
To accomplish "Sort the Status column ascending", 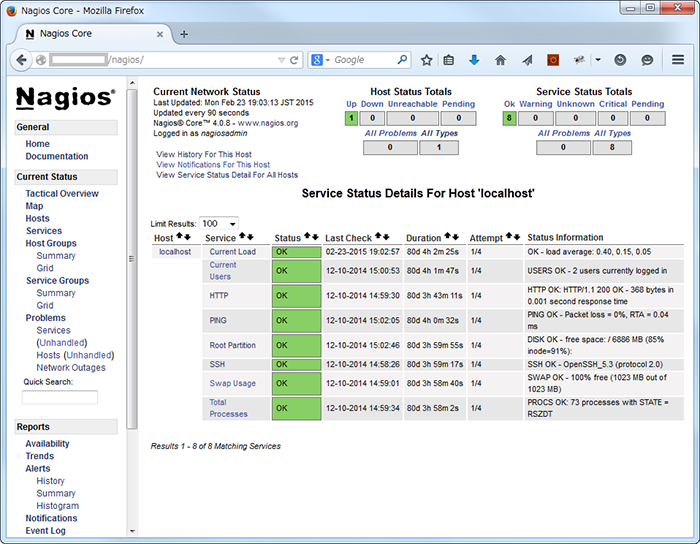I will tap(307, 237).
